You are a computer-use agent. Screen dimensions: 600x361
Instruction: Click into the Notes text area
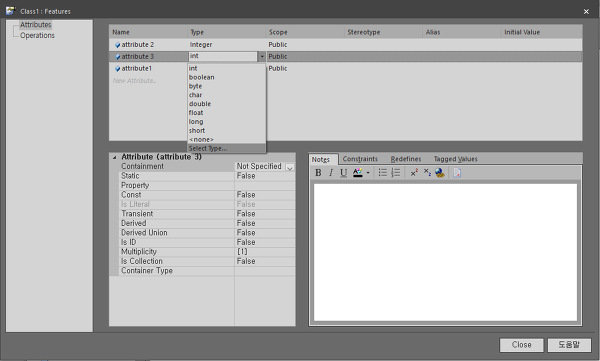[x=445, y=252]
